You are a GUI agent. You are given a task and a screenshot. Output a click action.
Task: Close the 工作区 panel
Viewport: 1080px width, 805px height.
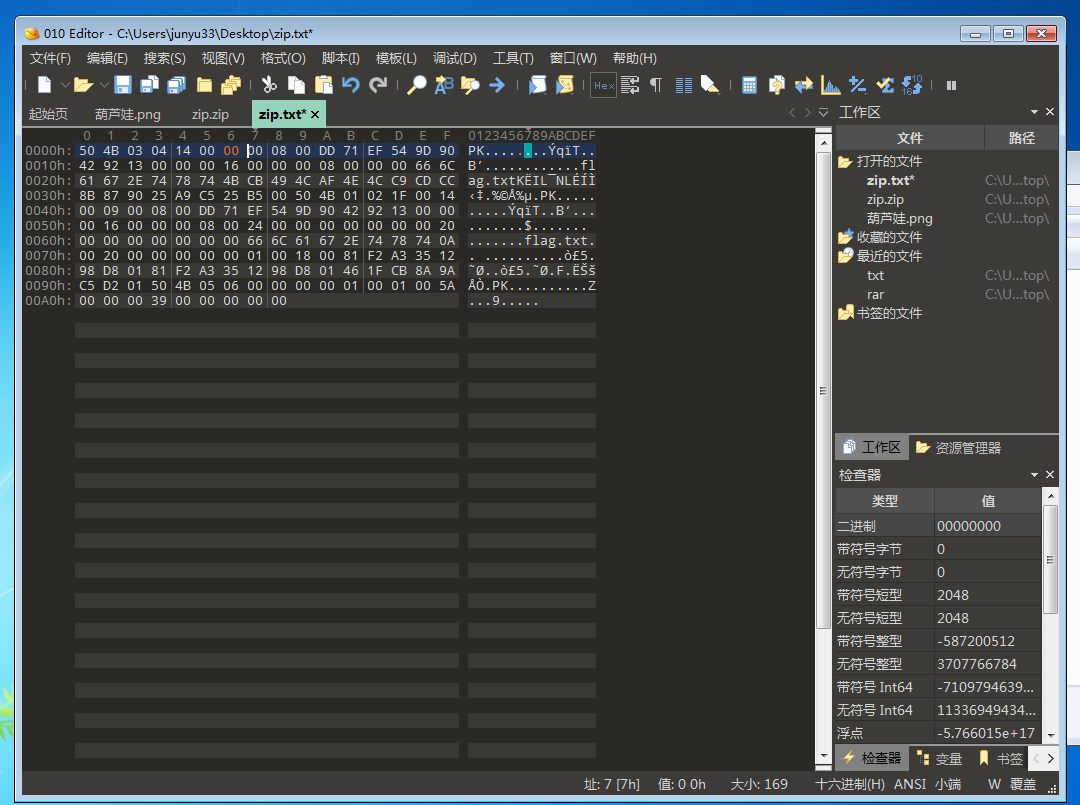click(x=1050, y=112)
